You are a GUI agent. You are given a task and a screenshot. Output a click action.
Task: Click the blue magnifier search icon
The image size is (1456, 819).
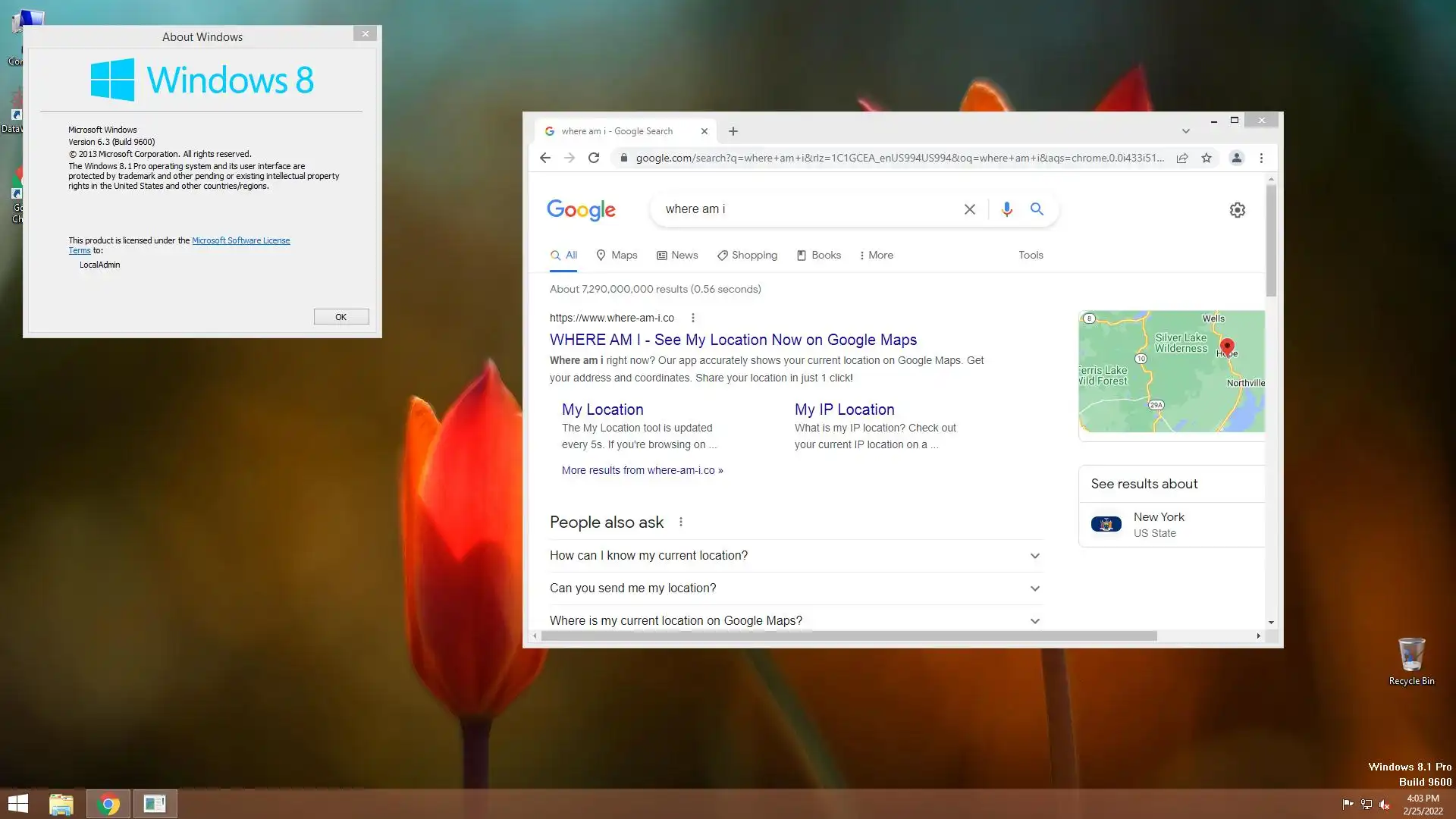(x=1037, y=209)
